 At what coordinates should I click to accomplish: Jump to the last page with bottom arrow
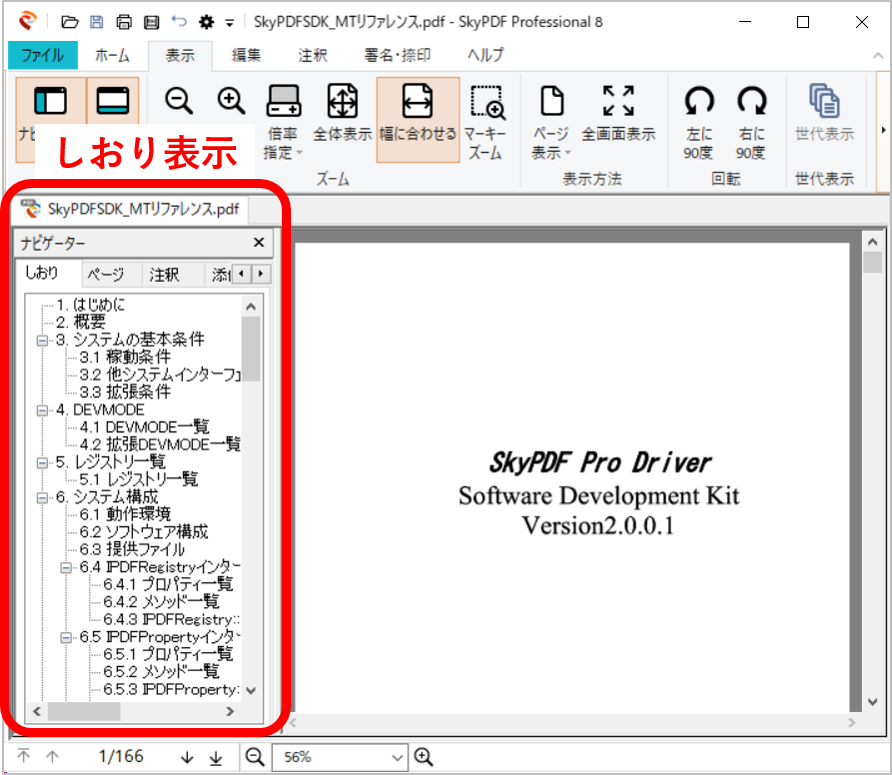pos(216,757)
